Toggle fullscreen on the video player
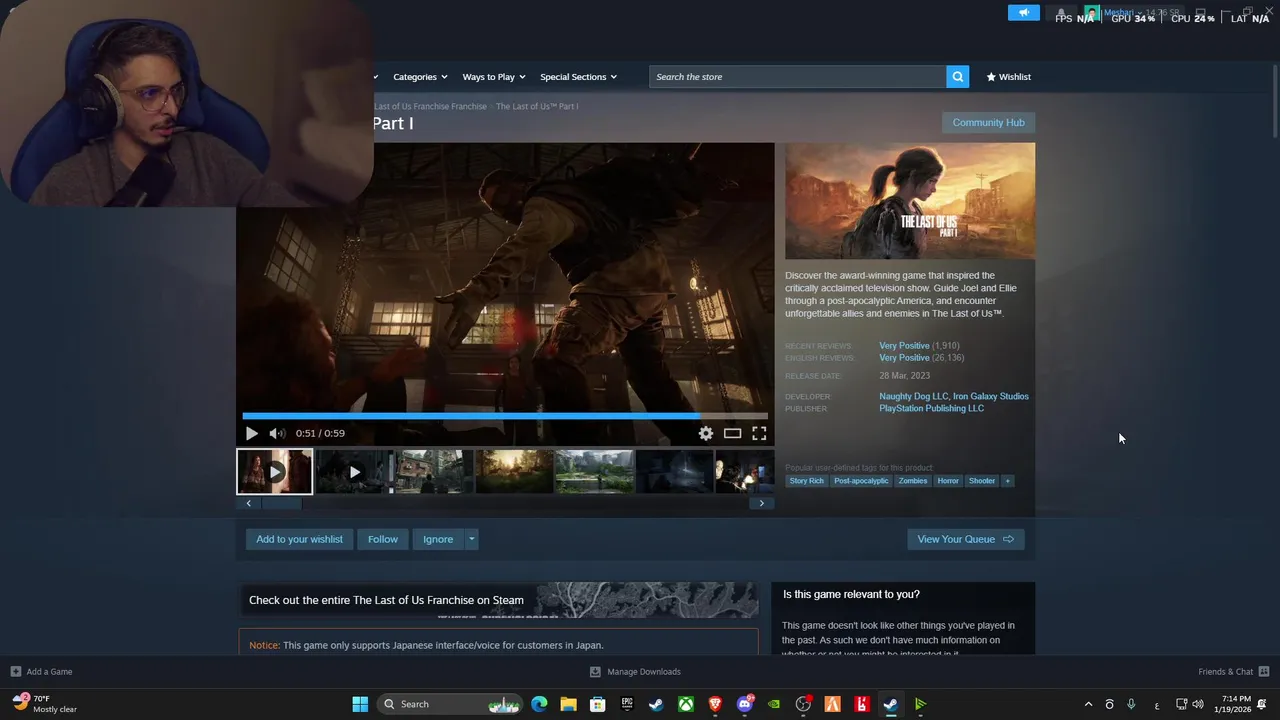The height and width of the screenshot is (720, 1280). tap(759, 433)
